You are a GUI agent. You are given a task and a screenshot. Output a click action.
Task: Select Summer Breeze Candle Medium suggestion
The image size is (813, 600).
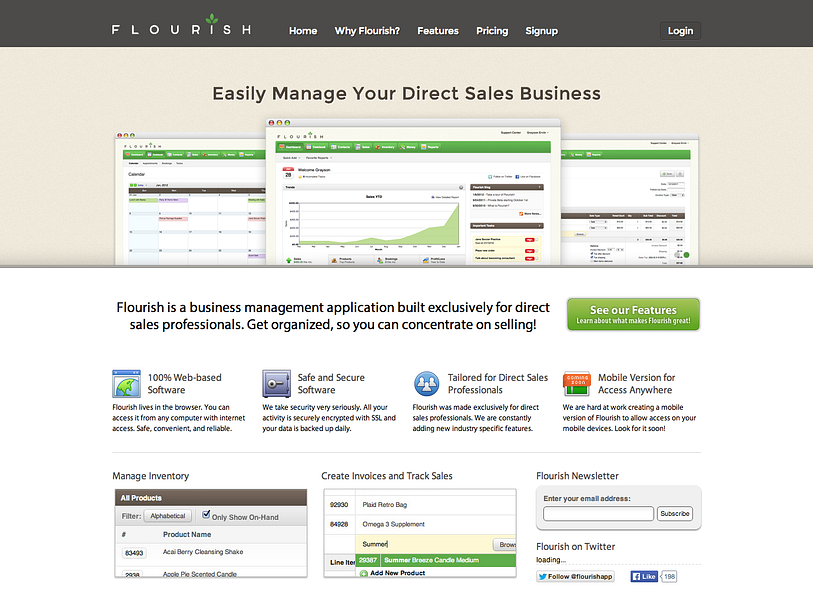[x=436, y=560]
